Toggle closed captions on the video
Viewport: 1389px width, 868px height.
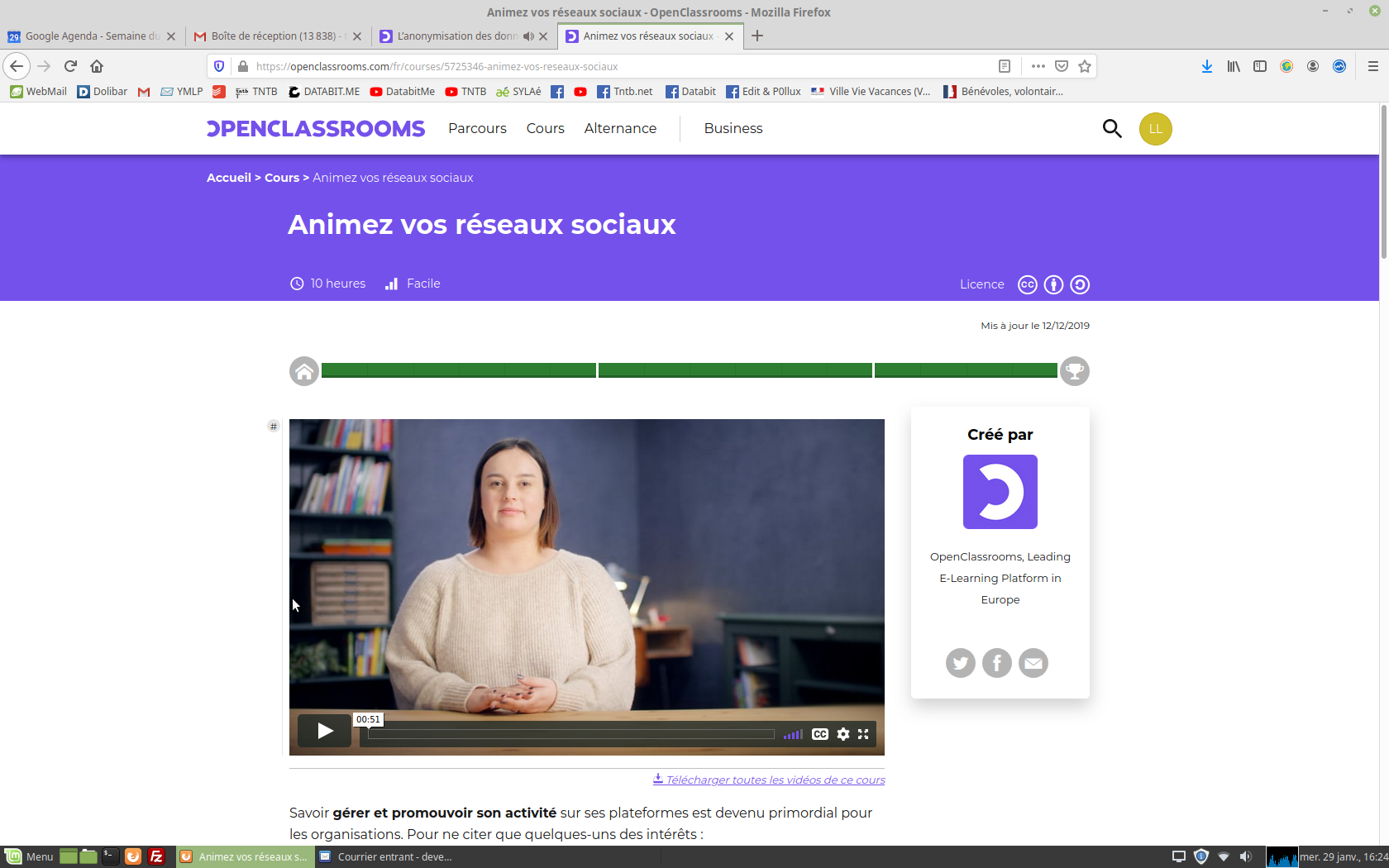pyautogui.click(x=819, y=734)
